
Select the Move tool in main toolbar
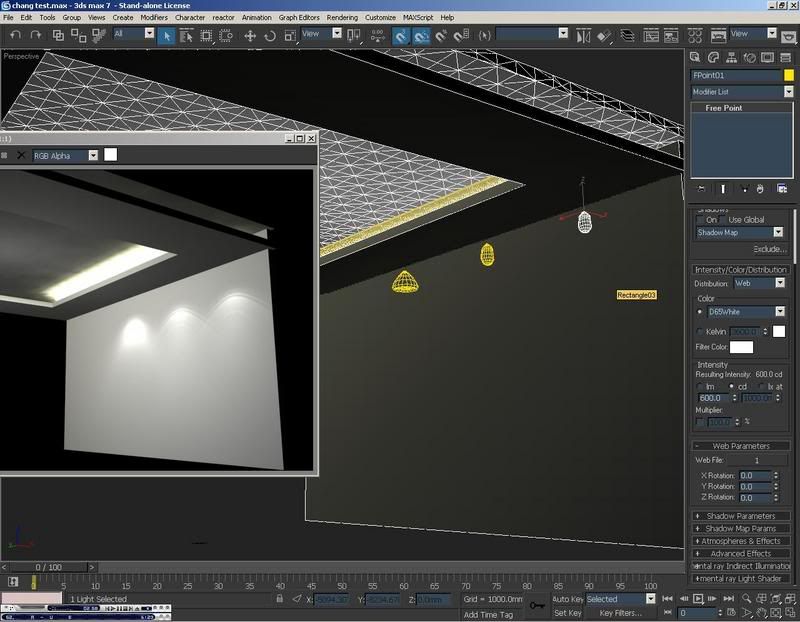click(250, 35)
